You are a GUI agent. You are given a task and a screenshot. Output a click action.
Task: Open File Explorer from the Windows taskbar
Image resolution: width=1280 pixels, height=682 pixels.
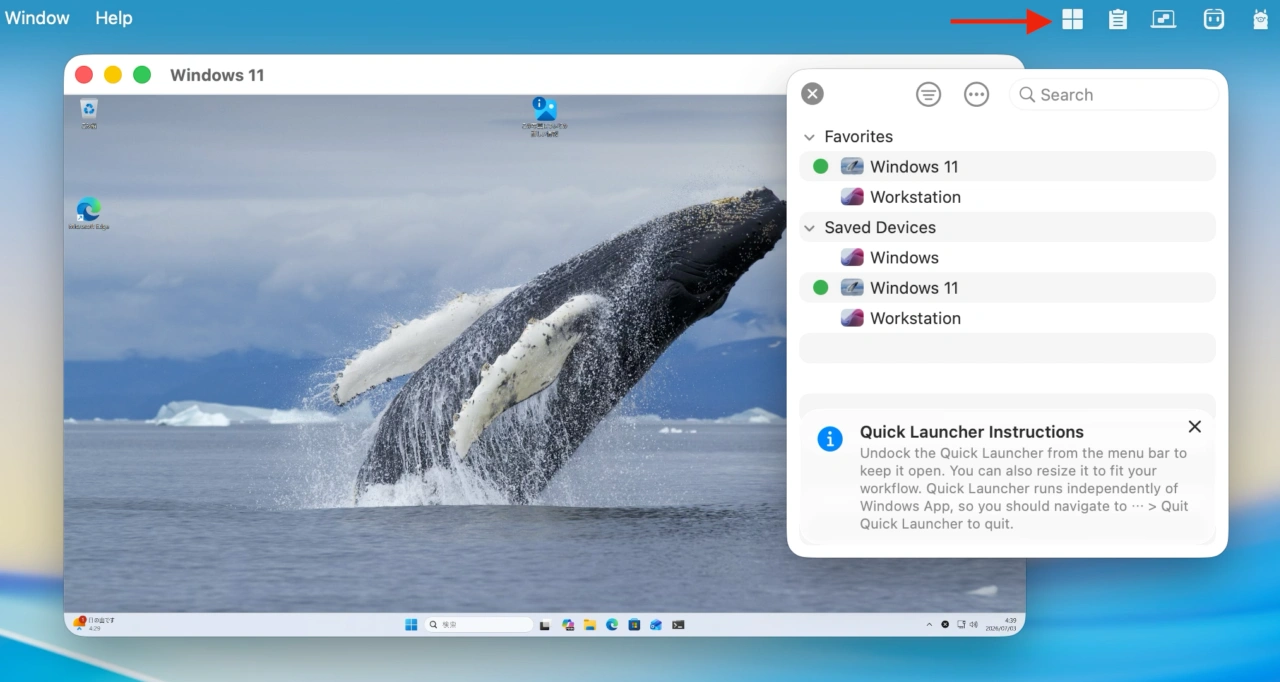pos(590,625)
